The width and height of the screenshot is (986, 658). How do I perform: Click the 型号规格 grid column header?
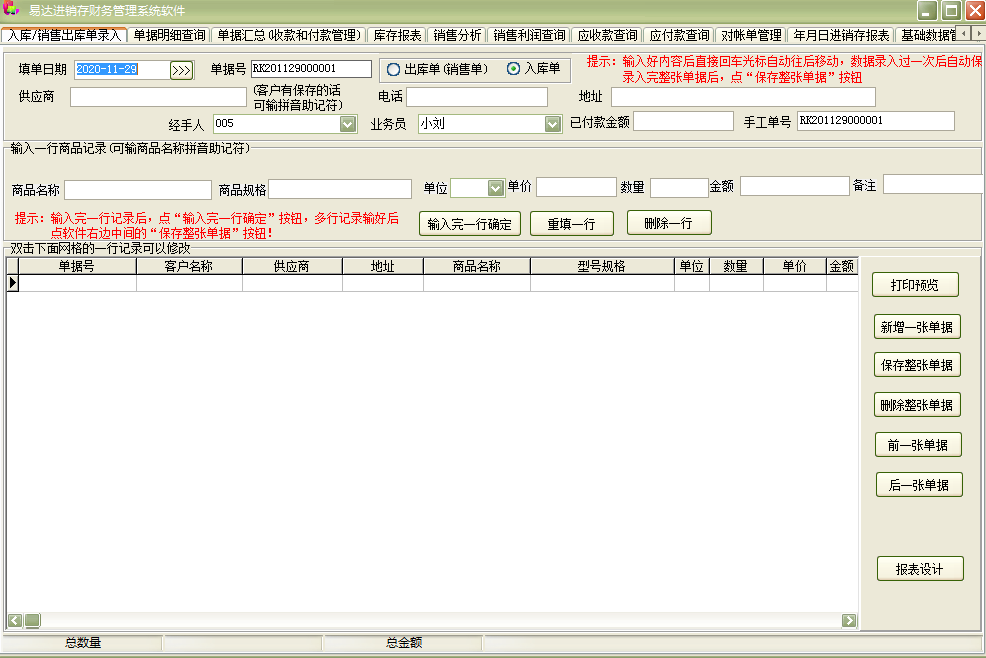click(x=602, y=266)
